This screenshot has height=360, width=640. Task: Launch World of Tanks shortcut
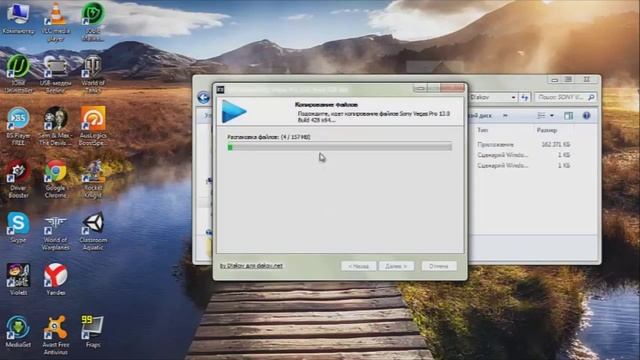tap(93, 73)
